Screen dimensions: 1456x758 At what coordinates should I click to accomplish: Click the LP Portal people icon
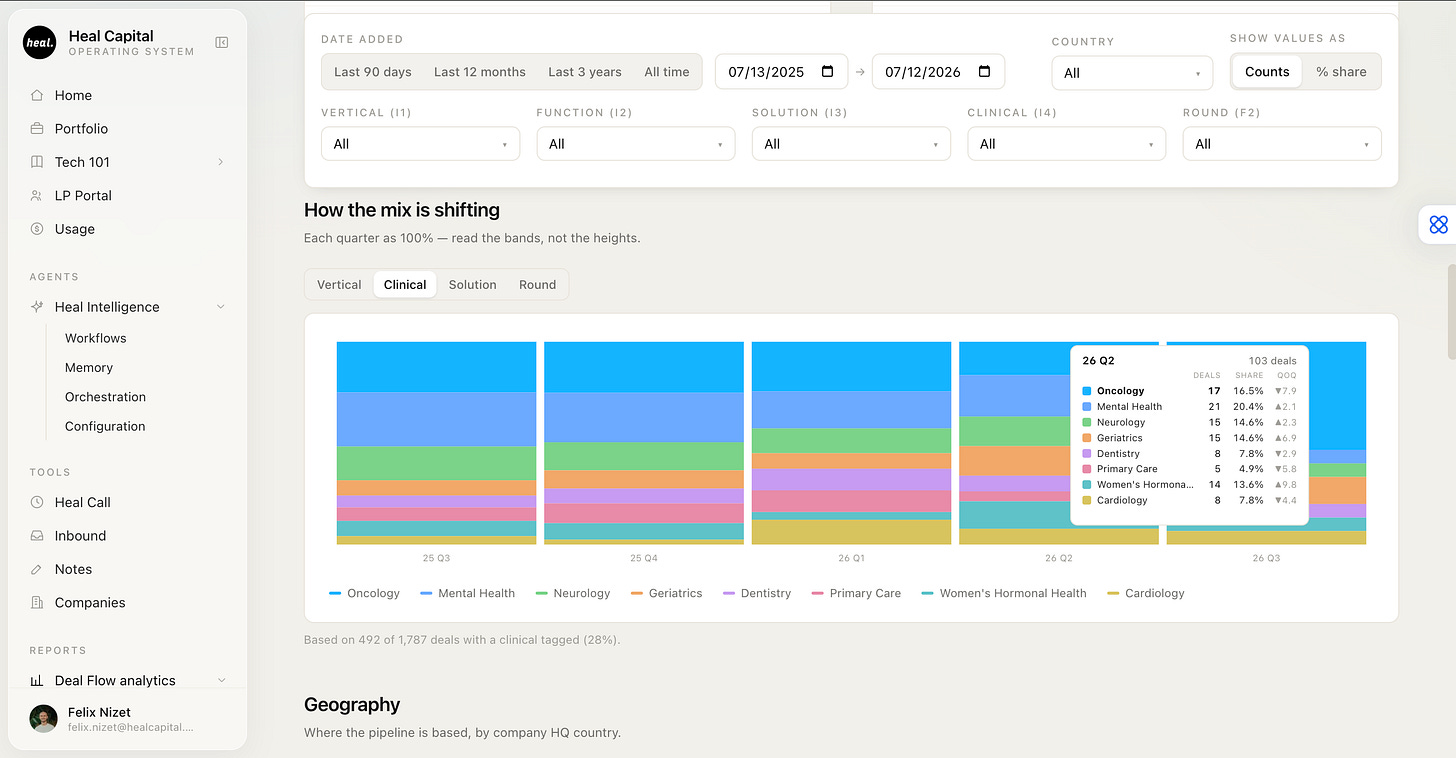point(37,196)
